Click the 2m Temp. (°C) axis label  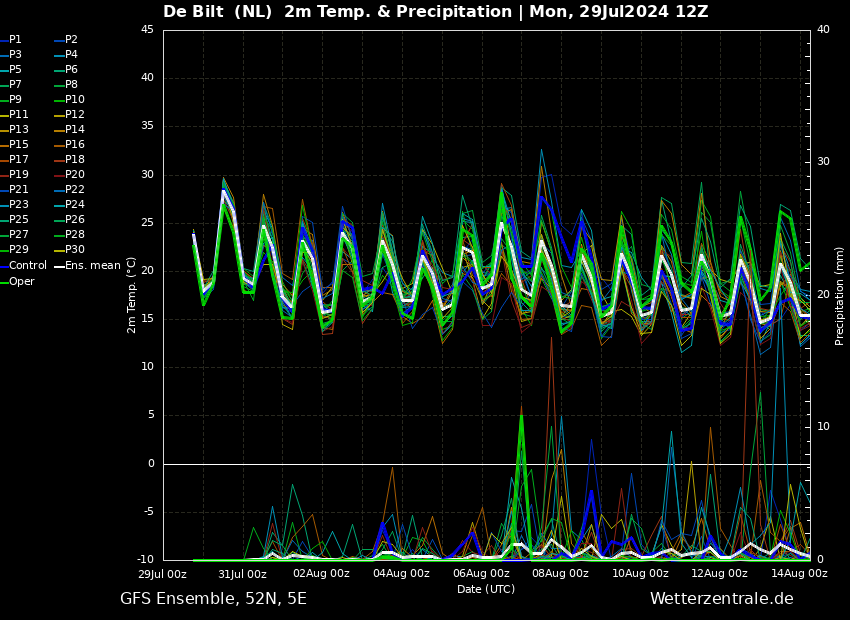pos(131,295)
